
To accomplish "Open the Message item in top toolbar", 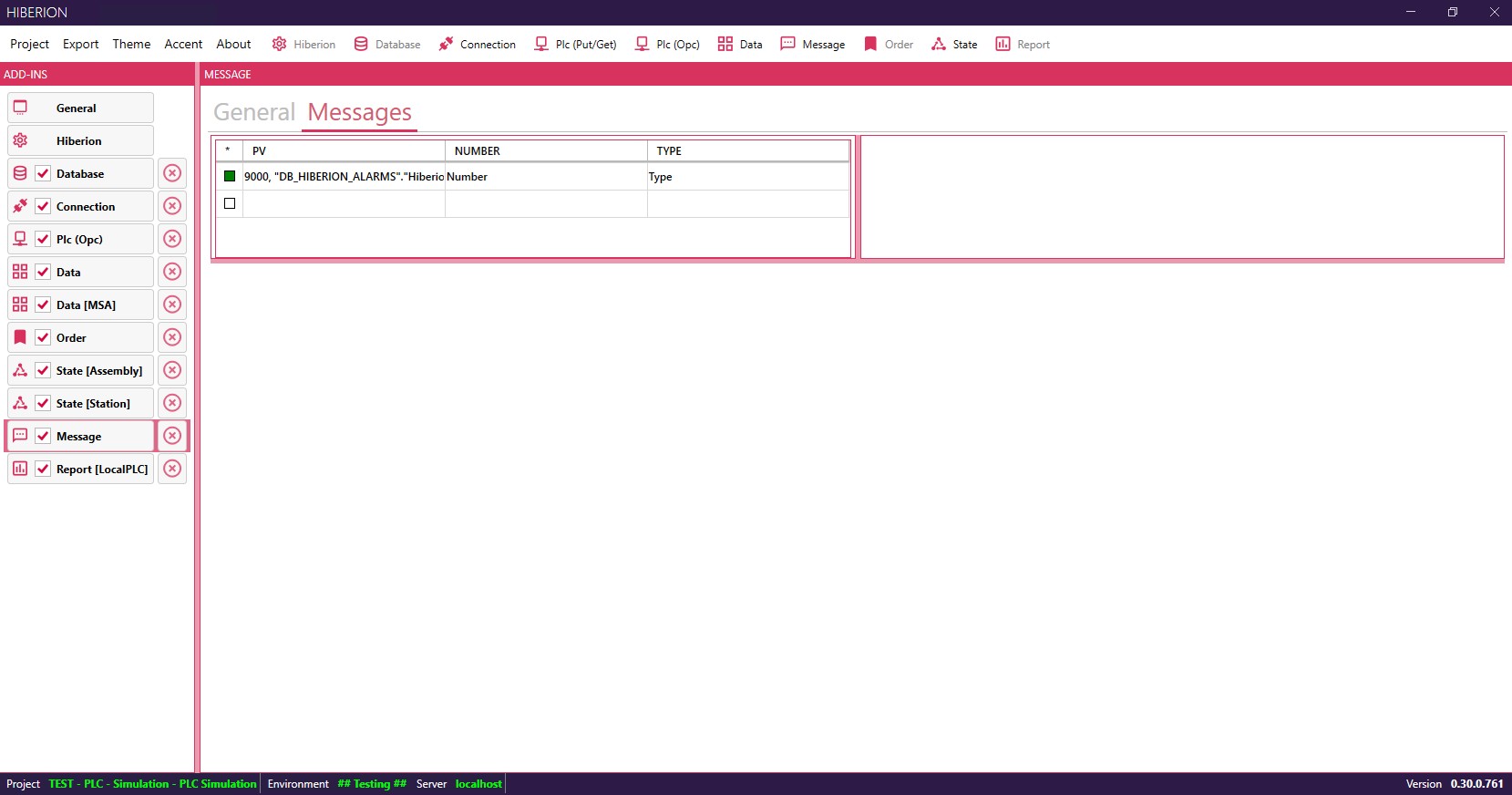I will [x=813, y=44].
